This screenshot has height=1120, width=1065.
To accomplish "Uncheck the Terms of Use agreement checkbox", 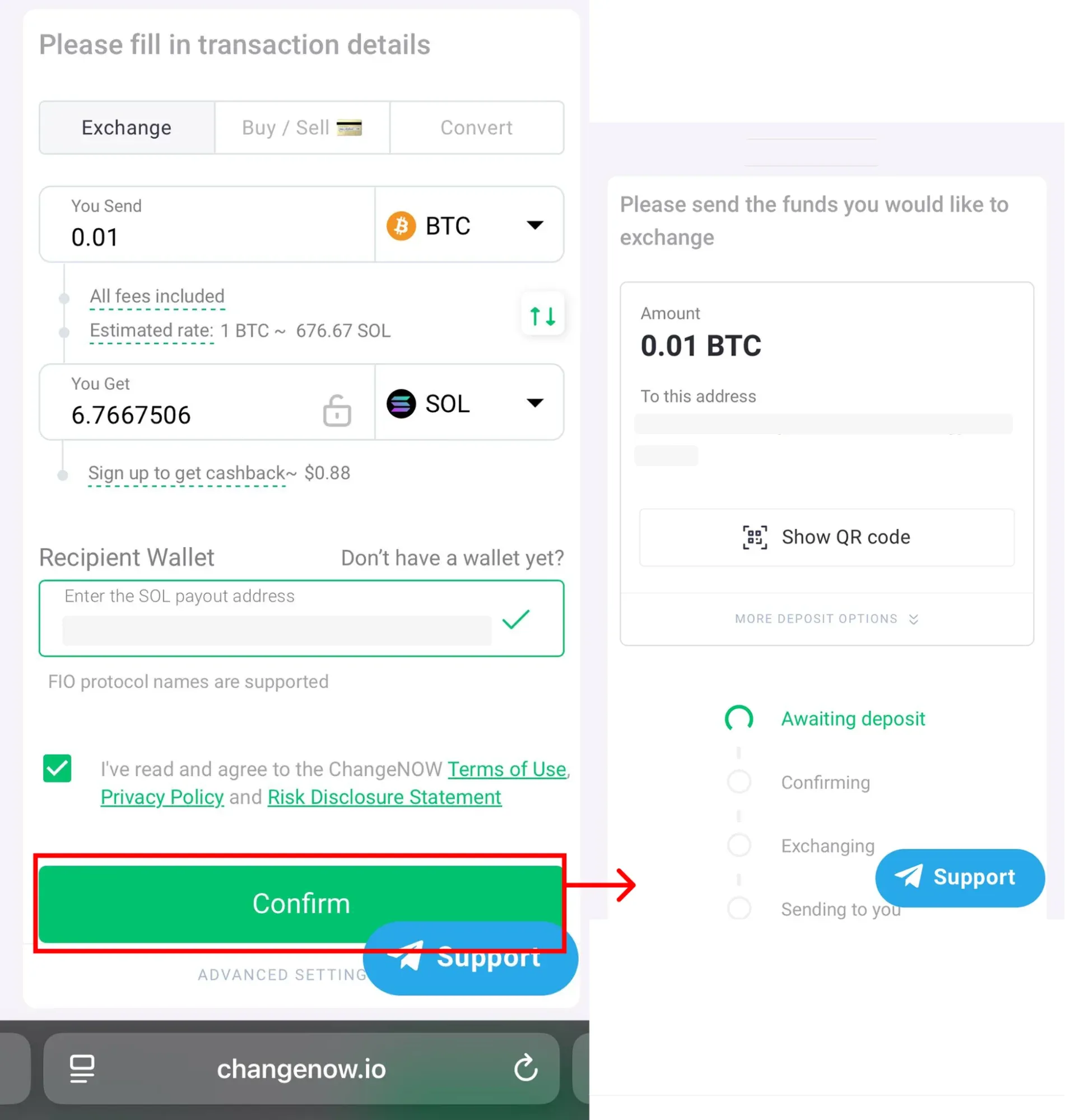I will (x=57, y=769).
